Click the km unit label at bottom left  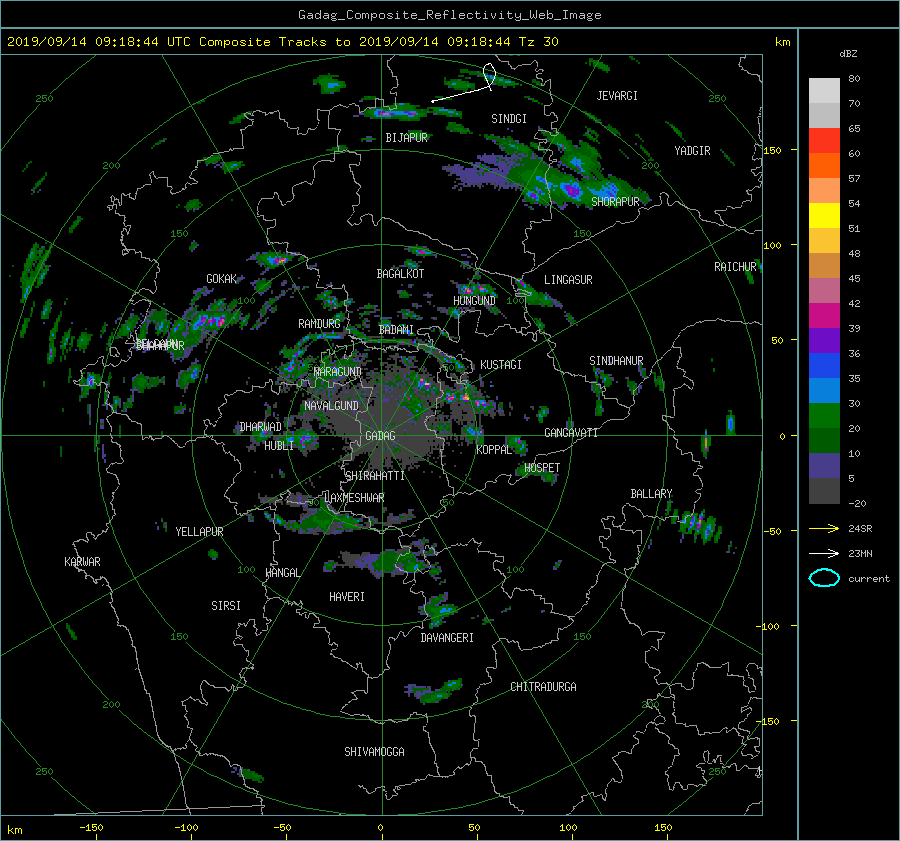point(14,830)
